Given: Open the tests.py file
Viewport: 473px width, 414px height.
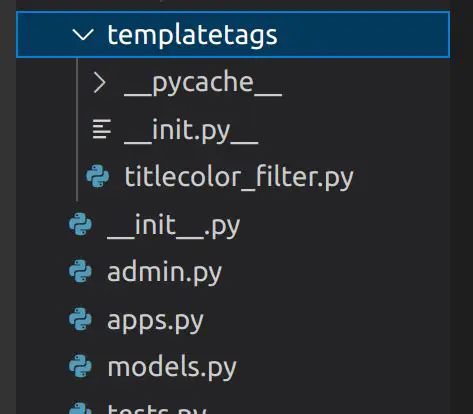Looking at the screenshot, I should [157, 409].
